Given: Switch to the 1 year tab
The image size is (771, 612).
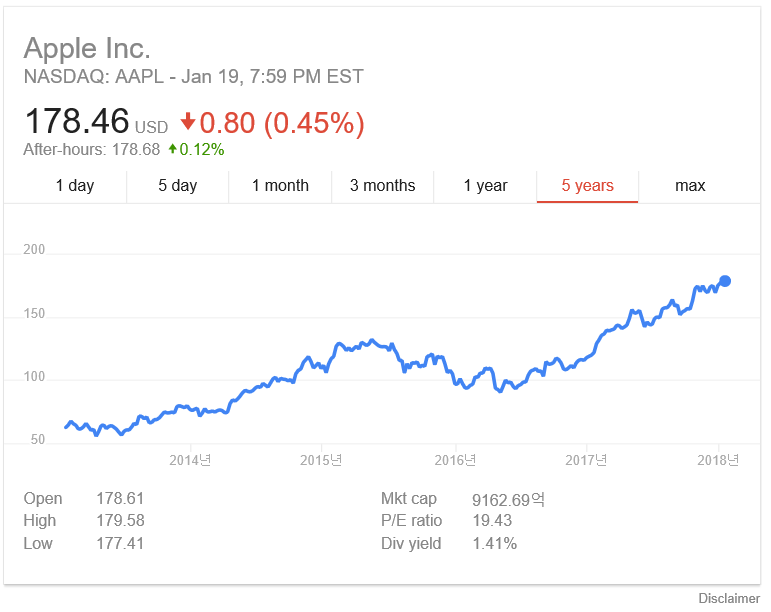Looking at the screenshot, I should coord(485,186).
